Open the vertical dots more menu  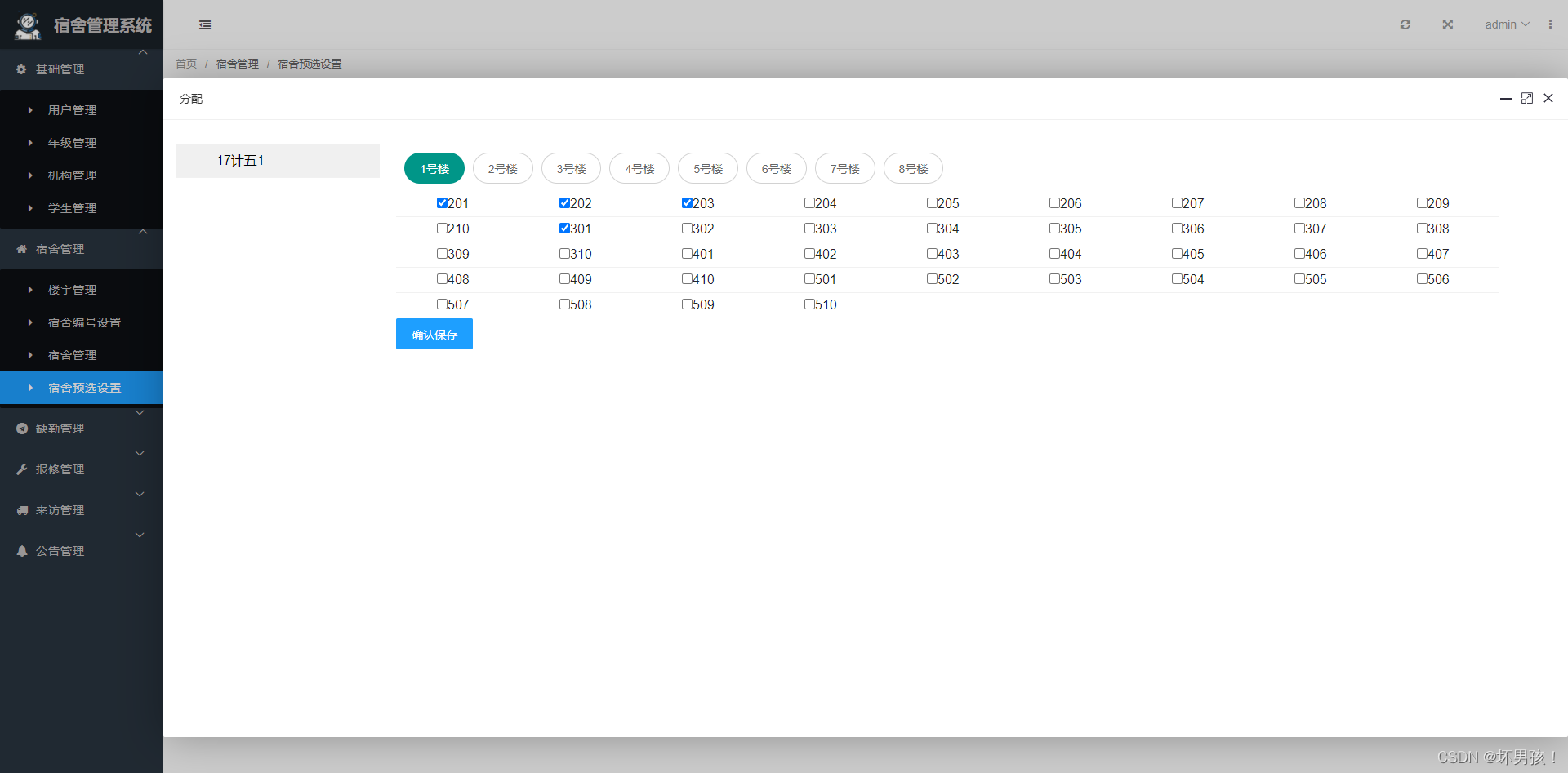(x=1550, y=24)
